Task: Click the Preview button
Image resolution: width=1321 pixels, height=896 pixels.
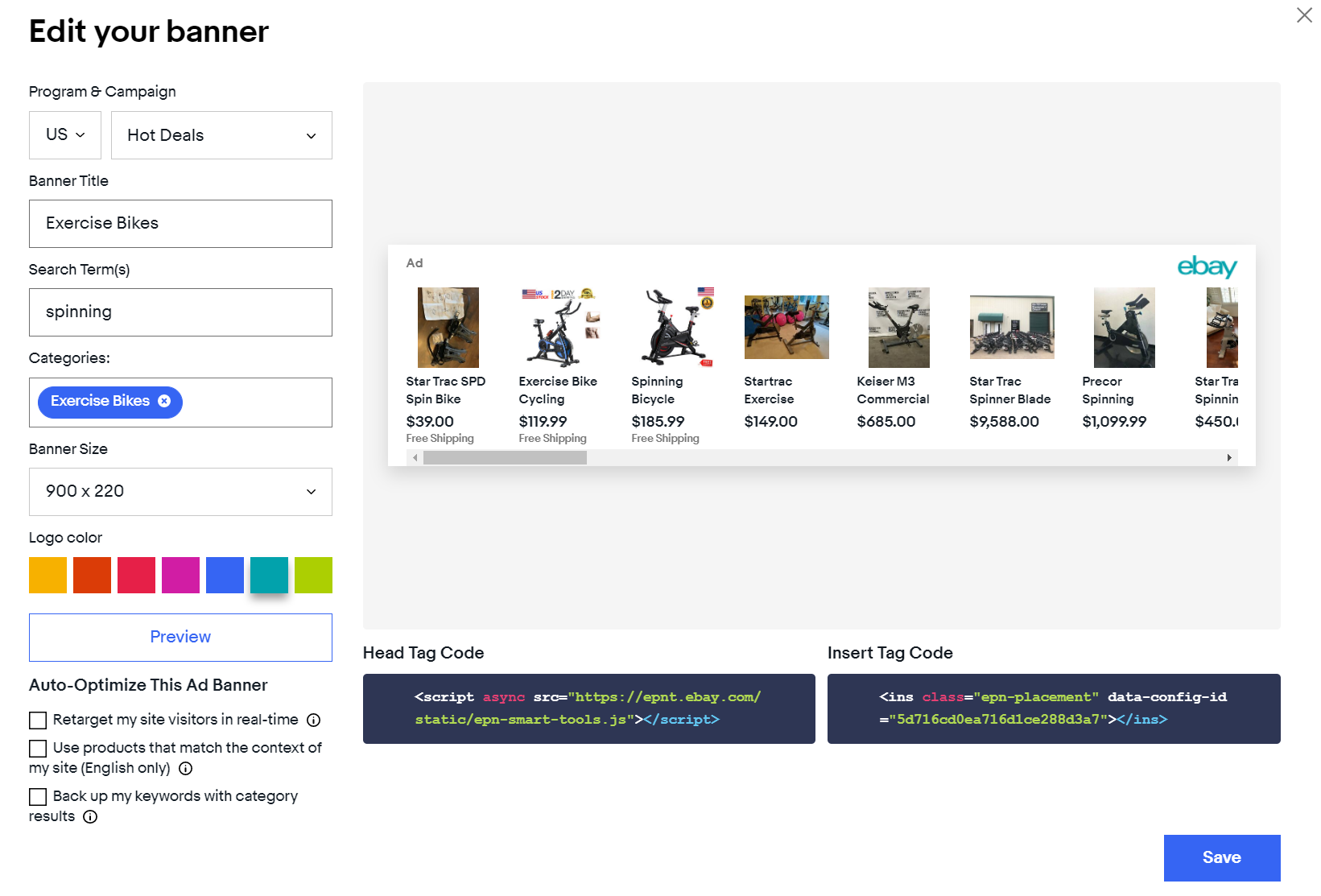Action: click(180, 638)
